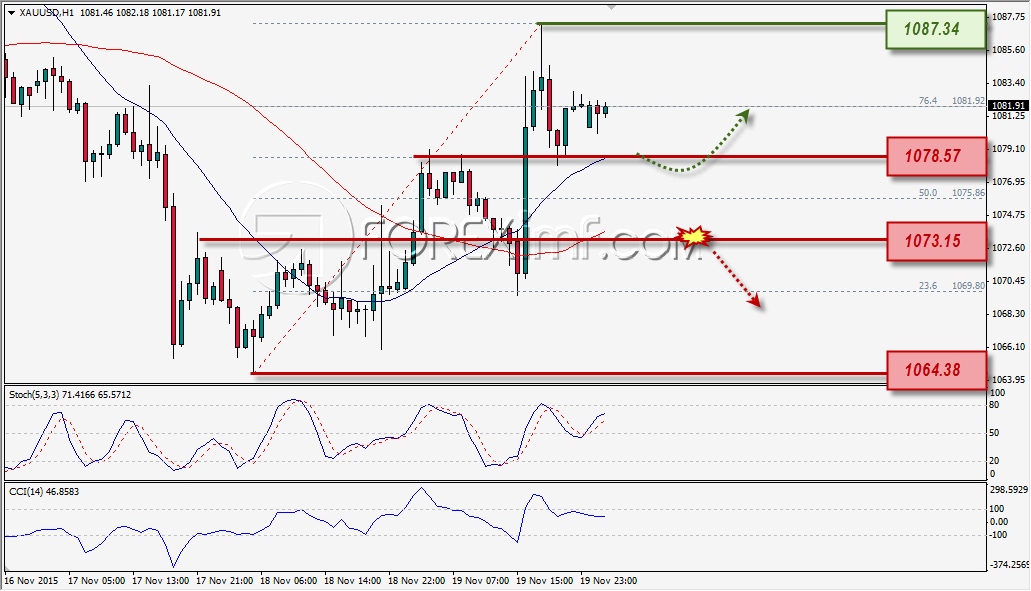
Task: Select the 50.0 Fibonacci level label
Action: tap(928, 193)
